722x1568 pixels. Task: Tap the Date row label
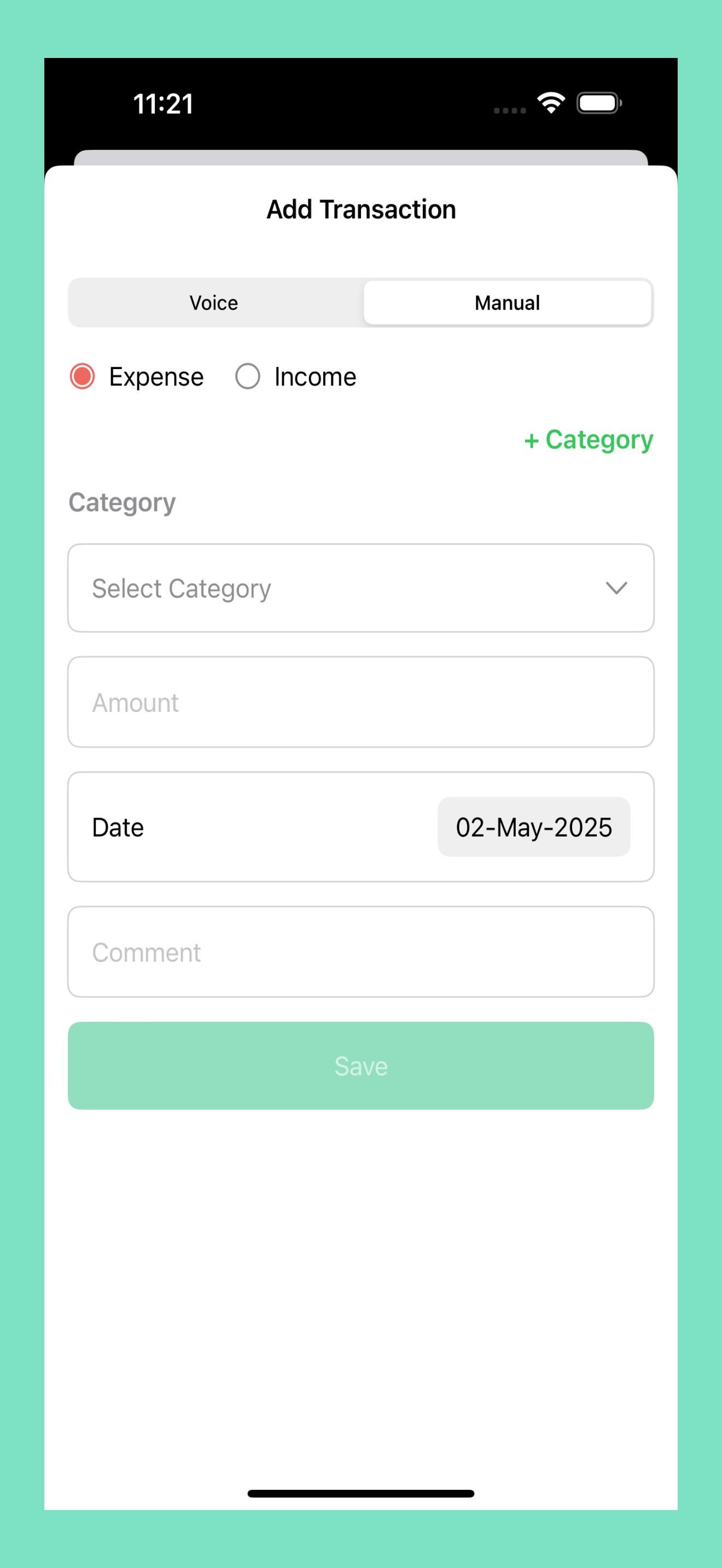click(x=118, y=827)
